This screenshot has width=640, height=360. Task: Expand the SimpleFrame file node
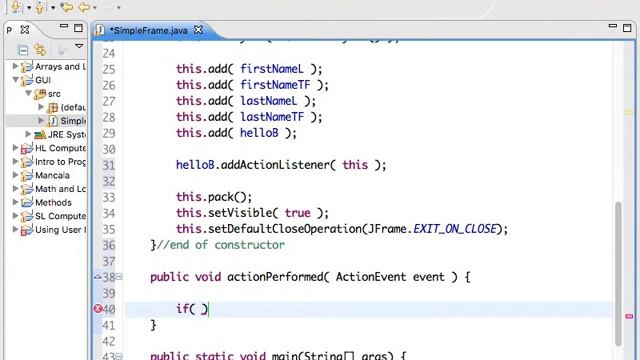pyautogui.click(x=41, y=120)
